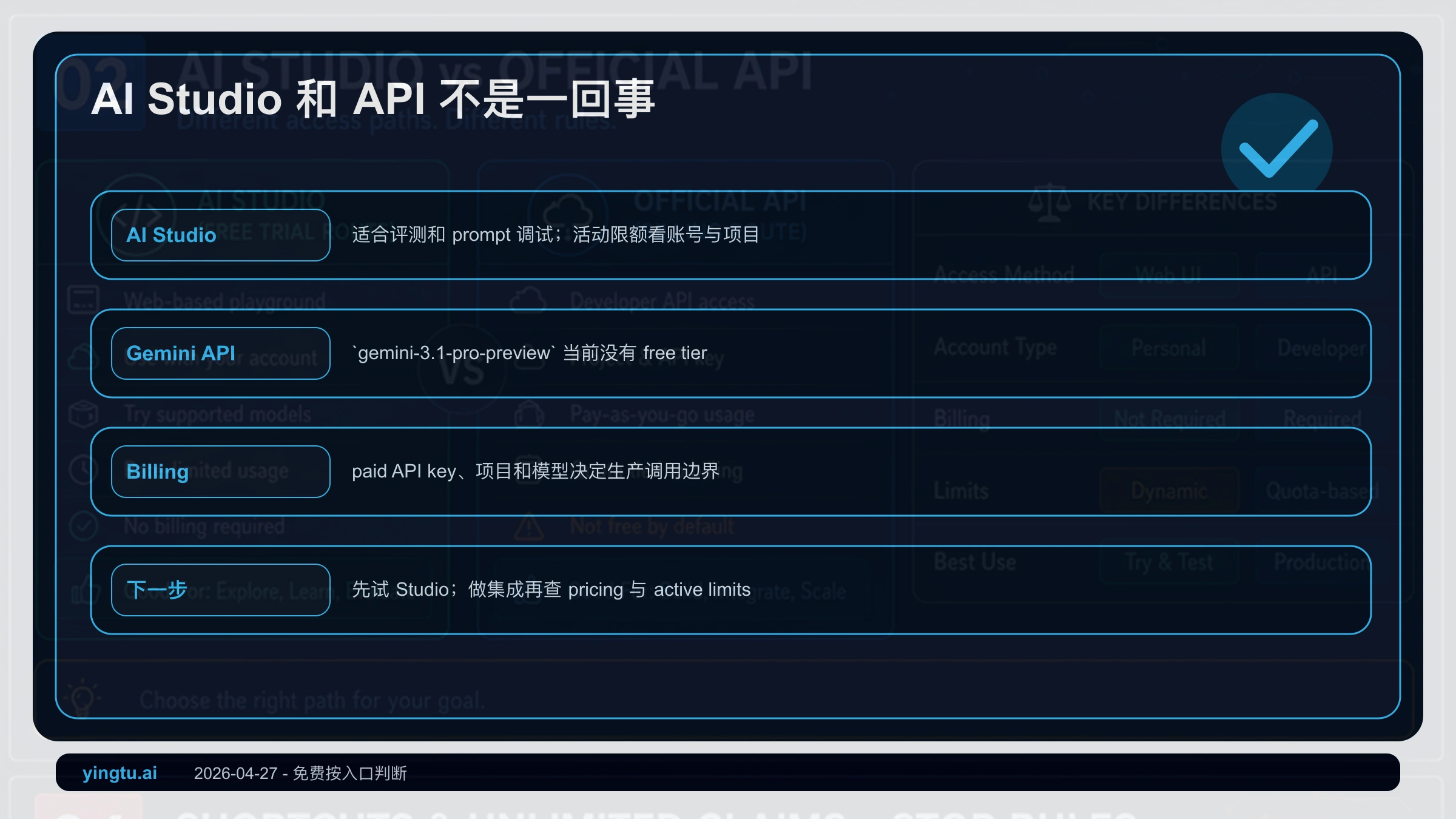Select the Gemini API label pill
This screenshot has height=819, width=1456.
[221, 353]
